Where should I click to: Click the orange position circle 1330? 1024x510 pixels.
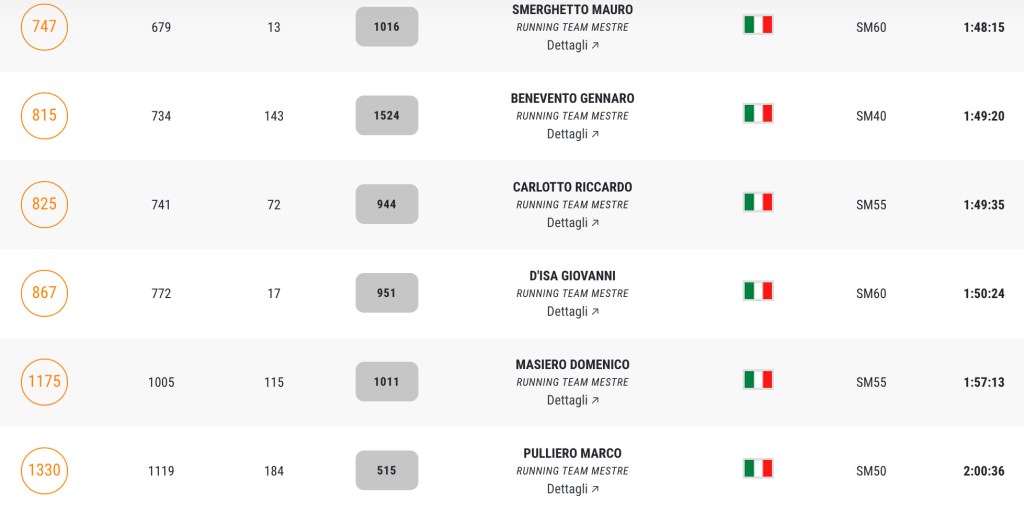[x=44, y=470]
